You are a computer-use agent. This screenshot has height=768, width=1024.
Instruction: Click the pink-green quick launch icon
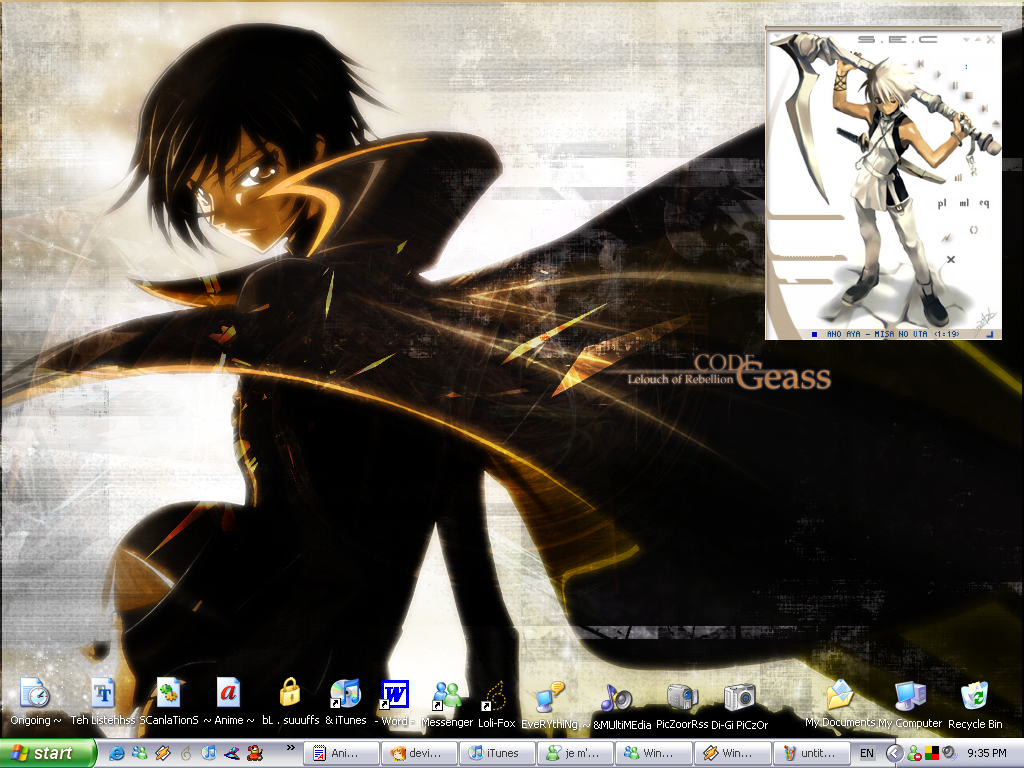point(232,753)
